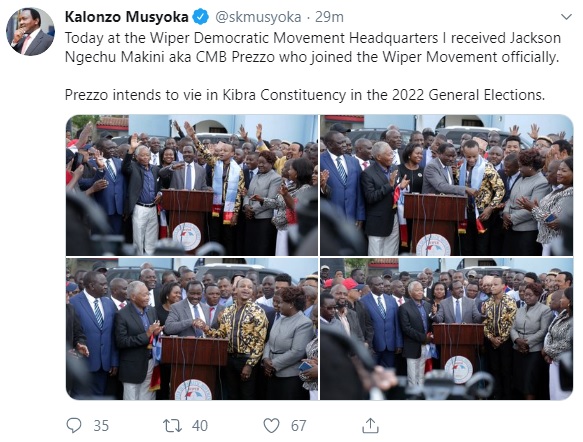The width and height of the screenshot is (583, 442).
Task: Click the 40 retweets count
Action: point(200,426)
